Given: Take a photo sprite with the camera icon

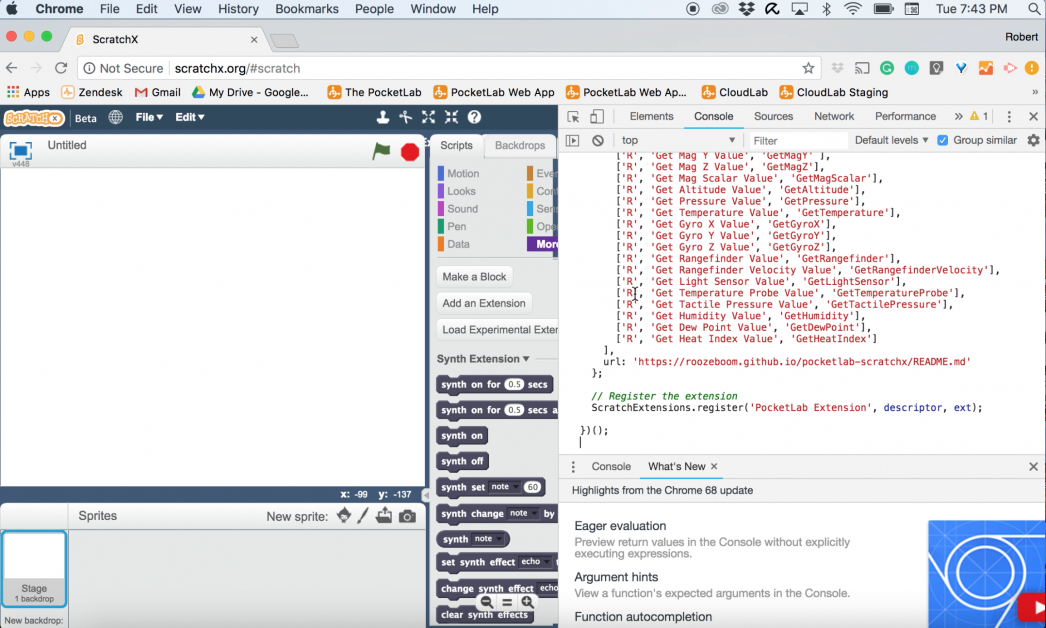Looking at the screenshot, I should (x=406, y=515).
